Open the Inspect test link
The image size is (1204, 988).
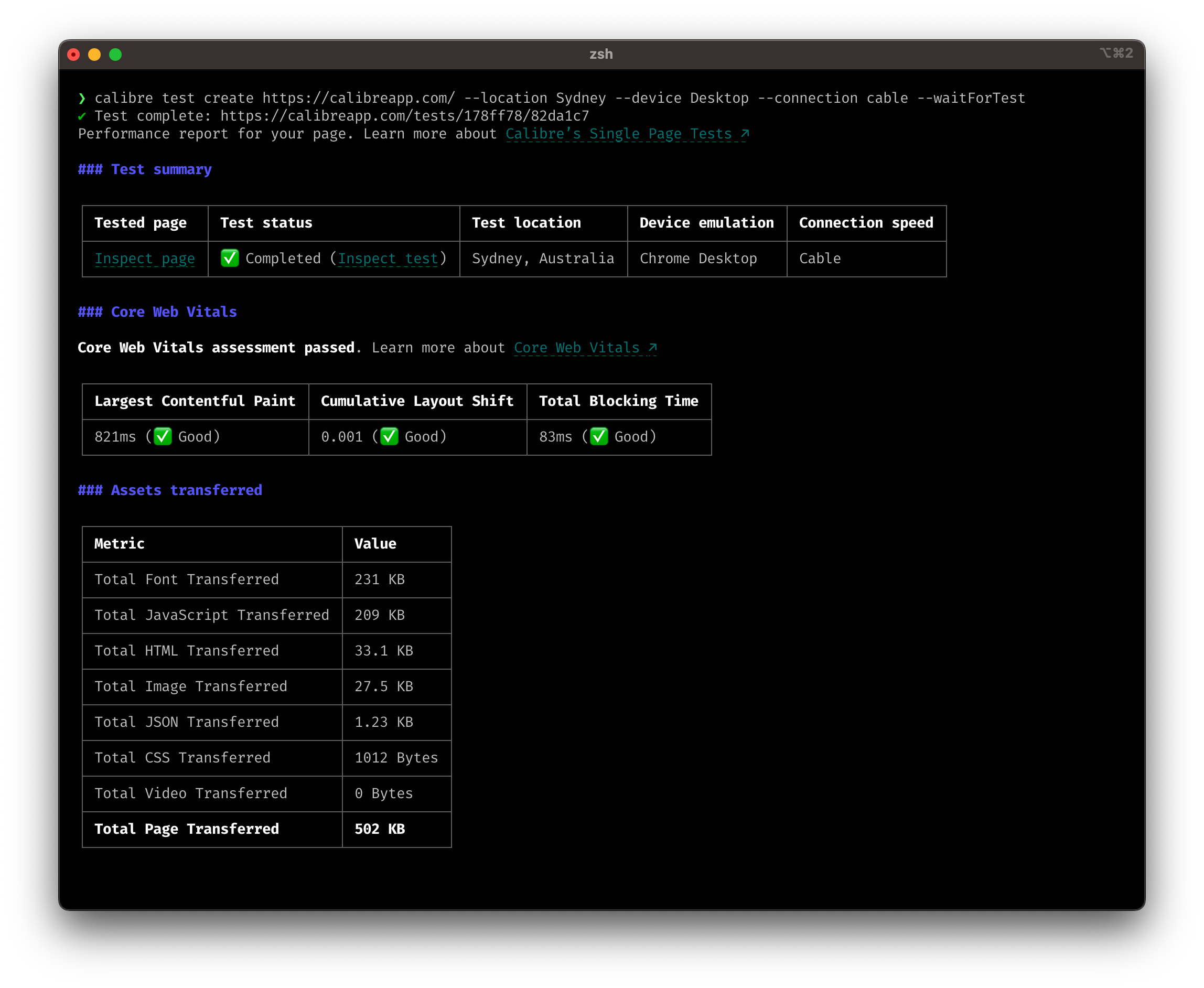click(x=388, y=259)
